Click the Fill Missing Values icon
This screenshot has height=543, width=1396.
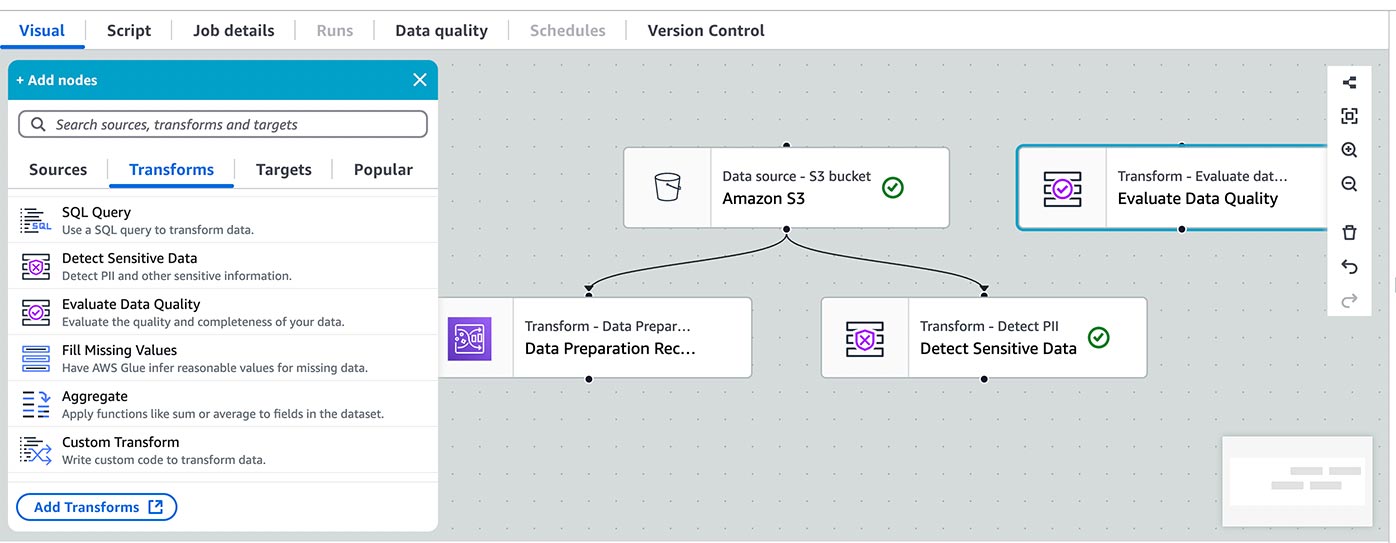pyautogui.click(x=36, y=358)
